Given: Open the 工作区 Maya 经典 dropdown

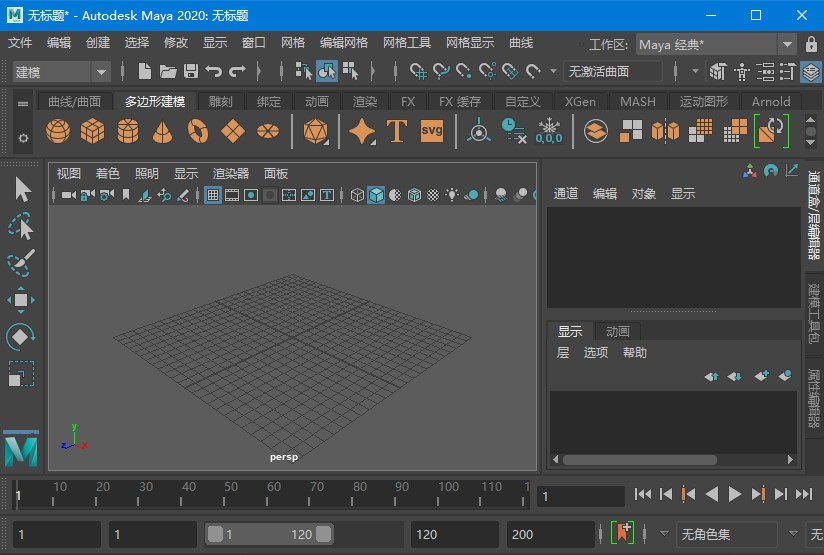Looking at the screenshot, I should click(787, 45).
